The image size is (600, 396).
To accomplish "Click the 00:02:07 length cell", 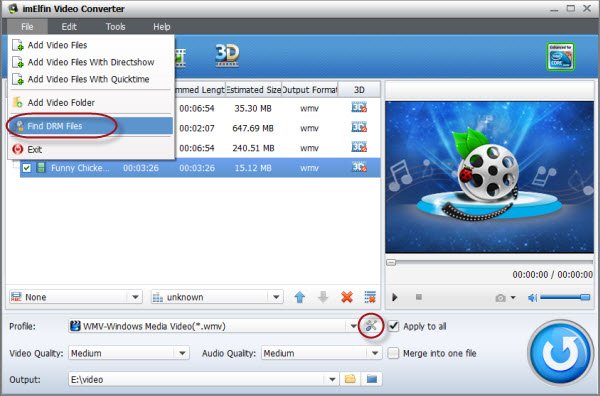I will [197, 128].
